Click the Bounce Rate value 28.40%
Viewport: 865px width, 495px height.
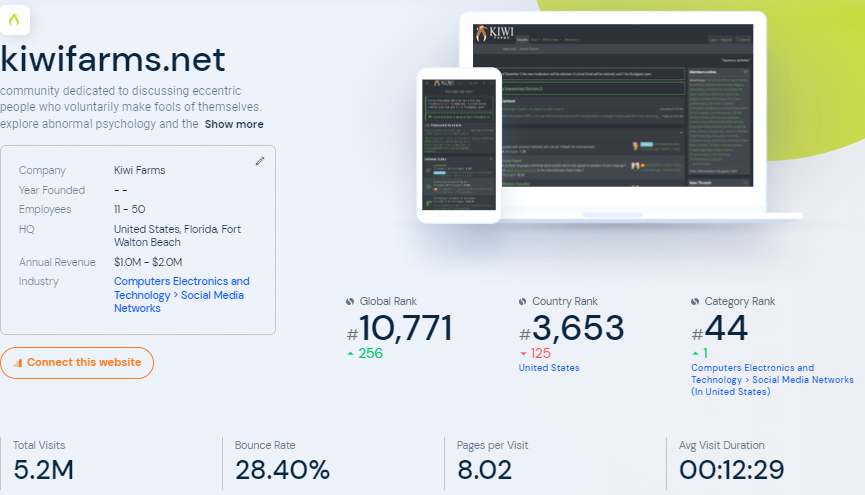(x=282, y=470)
